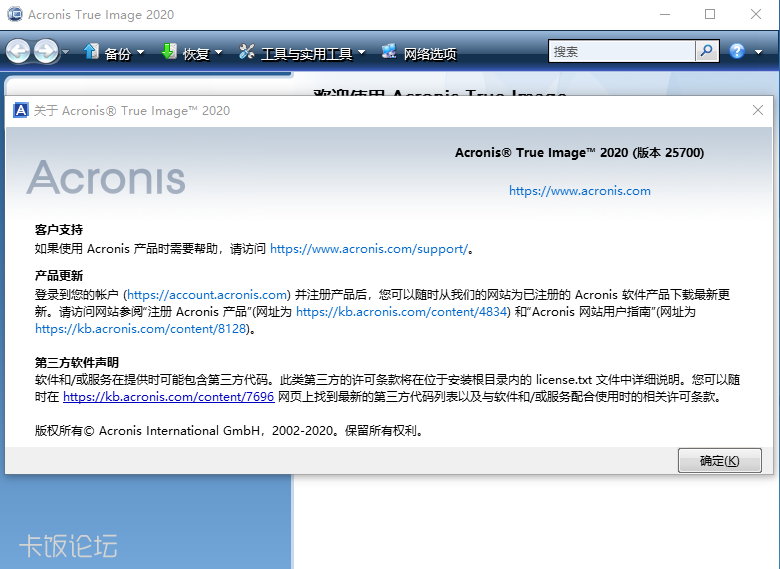The width and height of the screenshot is (780, 569).
Task: Expand the 备份 dropdown arrow
Action: coord(141,52)
